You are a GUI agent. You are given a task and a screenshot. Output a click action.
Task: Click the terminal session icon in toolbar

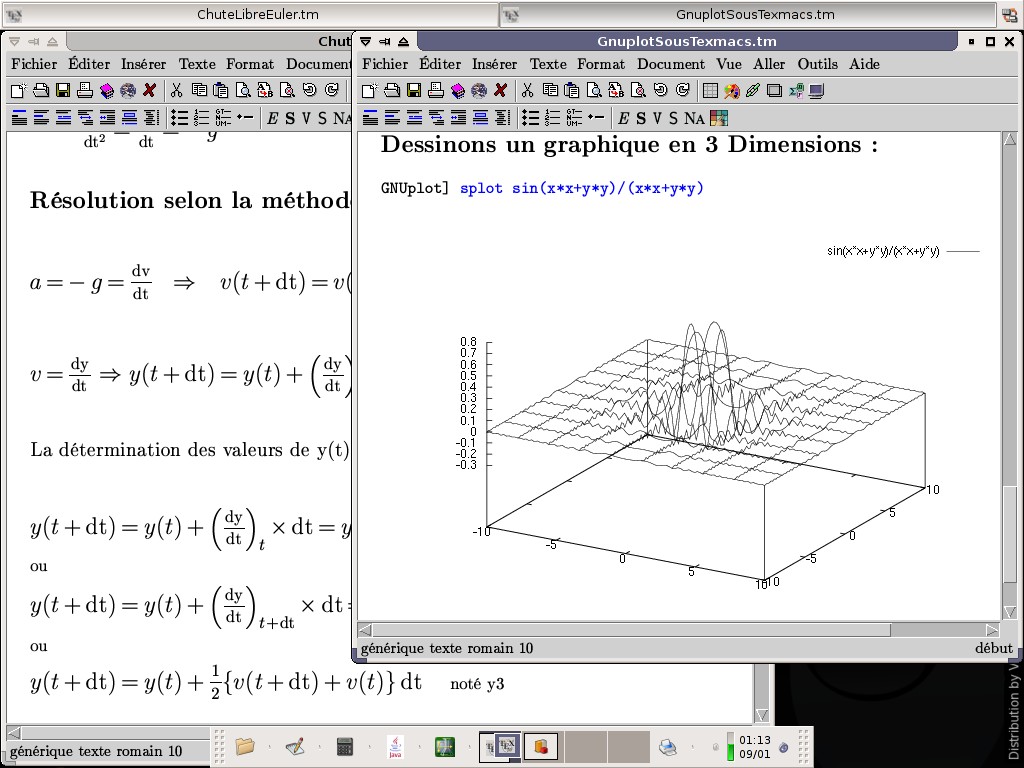point(816,91)
